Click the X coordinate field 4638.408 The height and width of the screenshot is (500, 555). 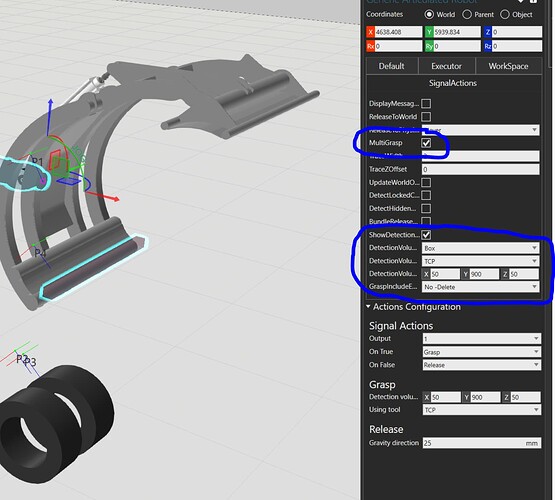tap(398, 32)
